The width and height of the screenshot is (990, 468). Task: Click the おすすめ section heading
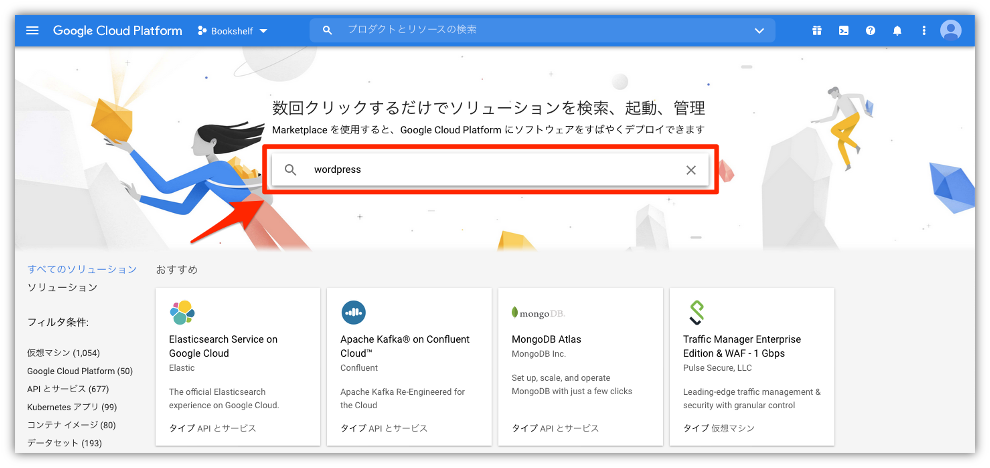(x=177, y=270)
